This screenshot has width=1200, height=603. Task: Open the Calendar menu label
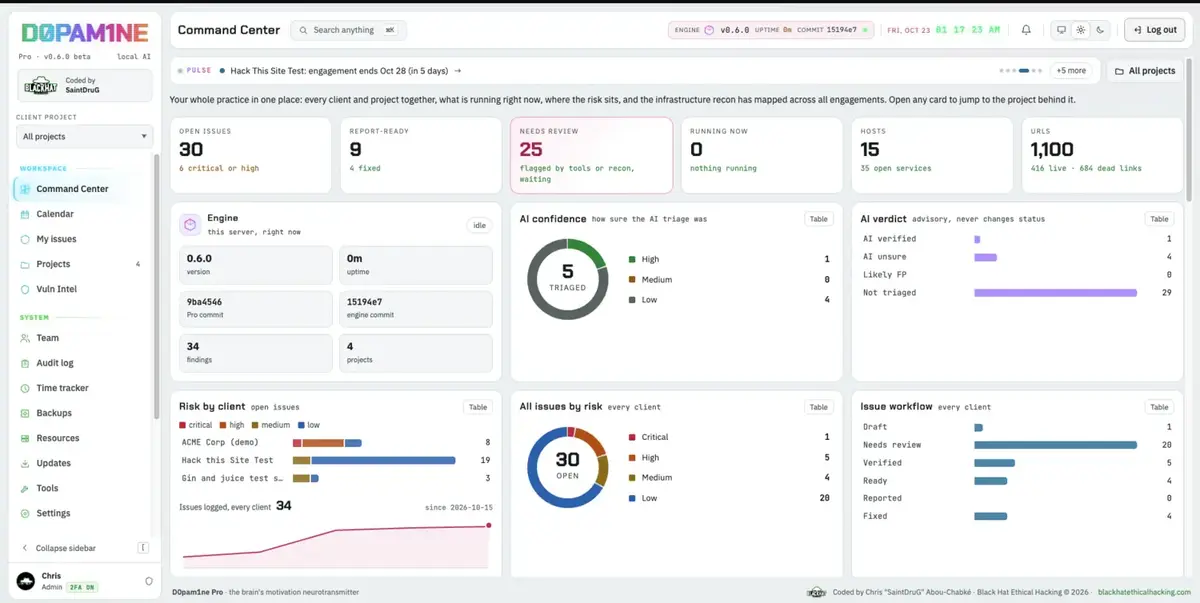[55, 214]
